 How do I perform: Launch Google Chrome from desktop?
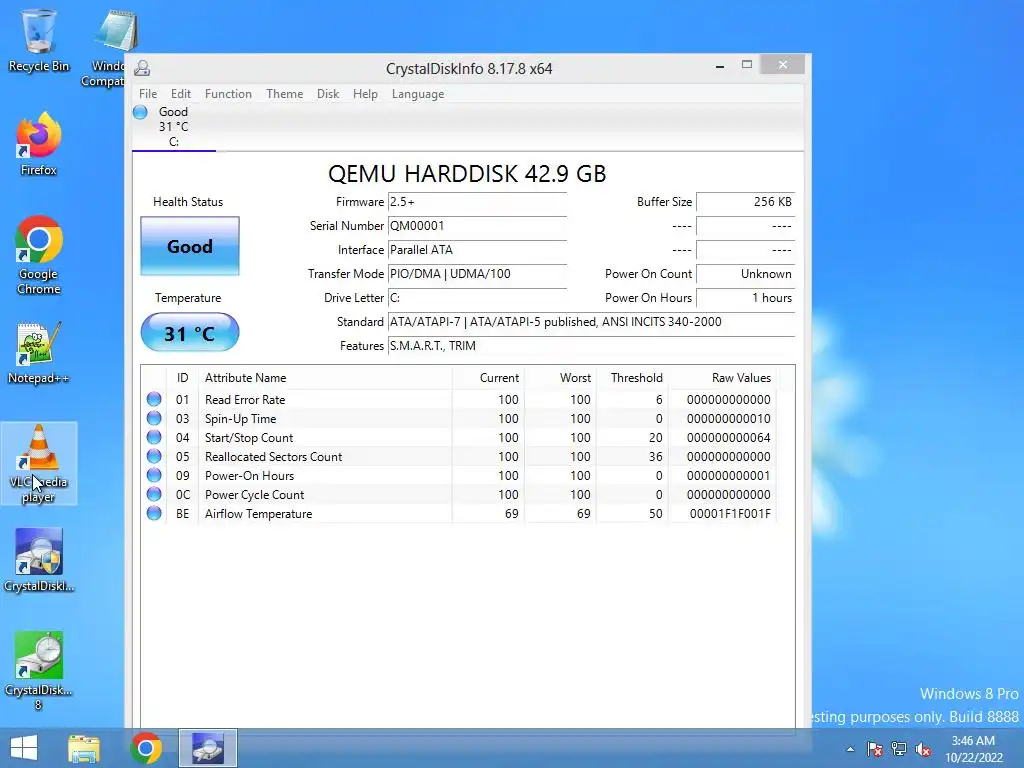point(39,255)
